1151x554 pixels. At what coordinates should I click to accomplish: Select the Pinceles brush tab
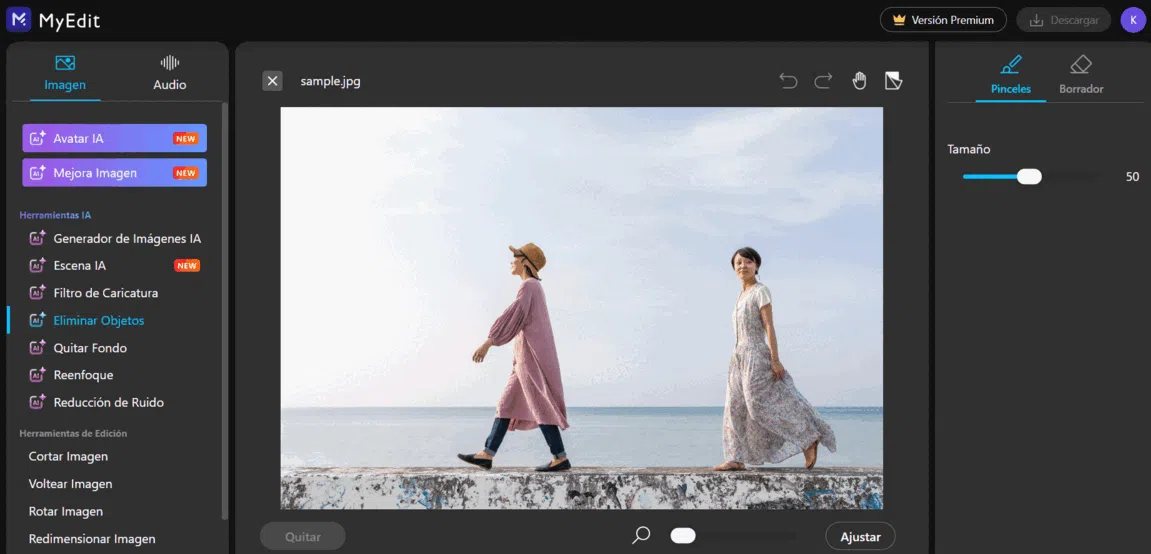(x=1011, y=75)
